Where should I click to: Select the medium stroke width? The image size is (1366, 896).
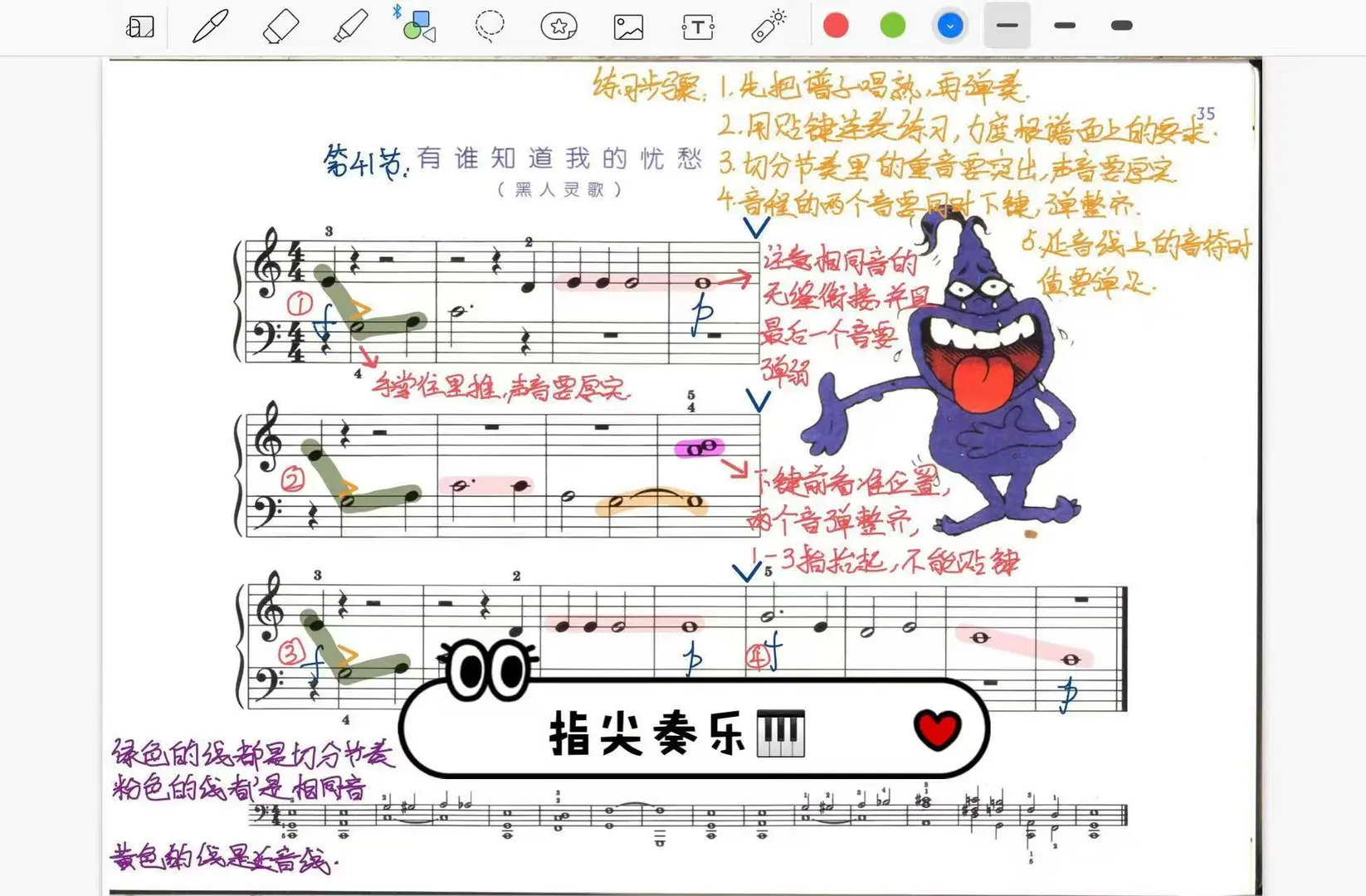1064,26
